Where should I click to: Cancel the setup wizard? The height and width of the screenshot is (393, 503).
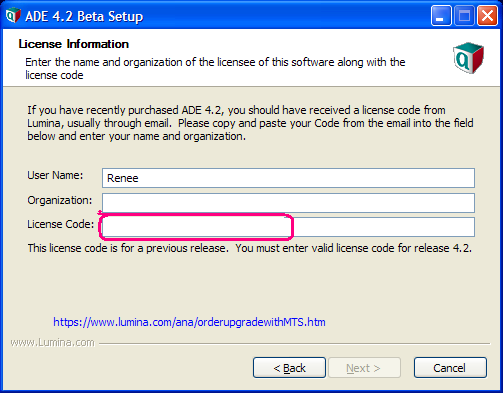point(450,368)
